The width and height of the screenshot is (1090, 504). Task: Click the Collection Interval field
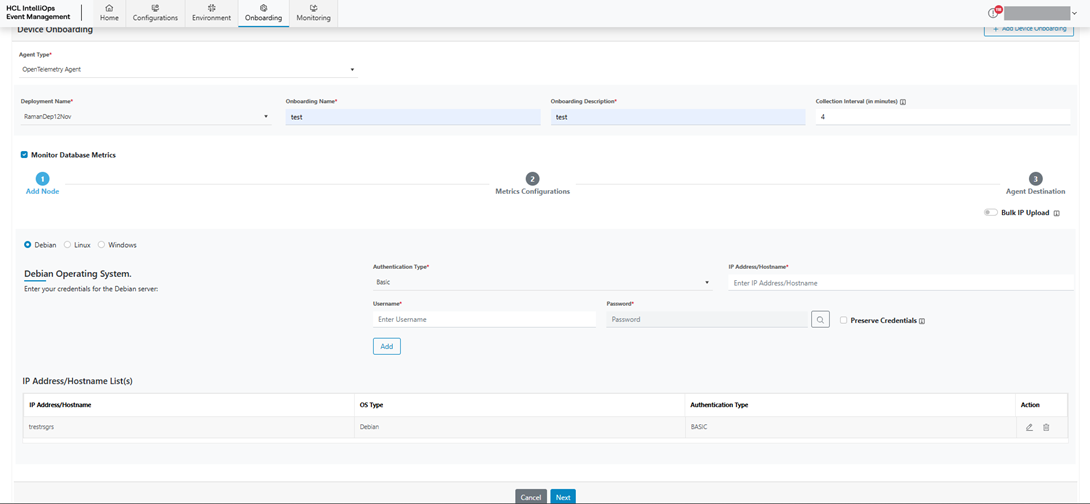click(x=943, y=117)
